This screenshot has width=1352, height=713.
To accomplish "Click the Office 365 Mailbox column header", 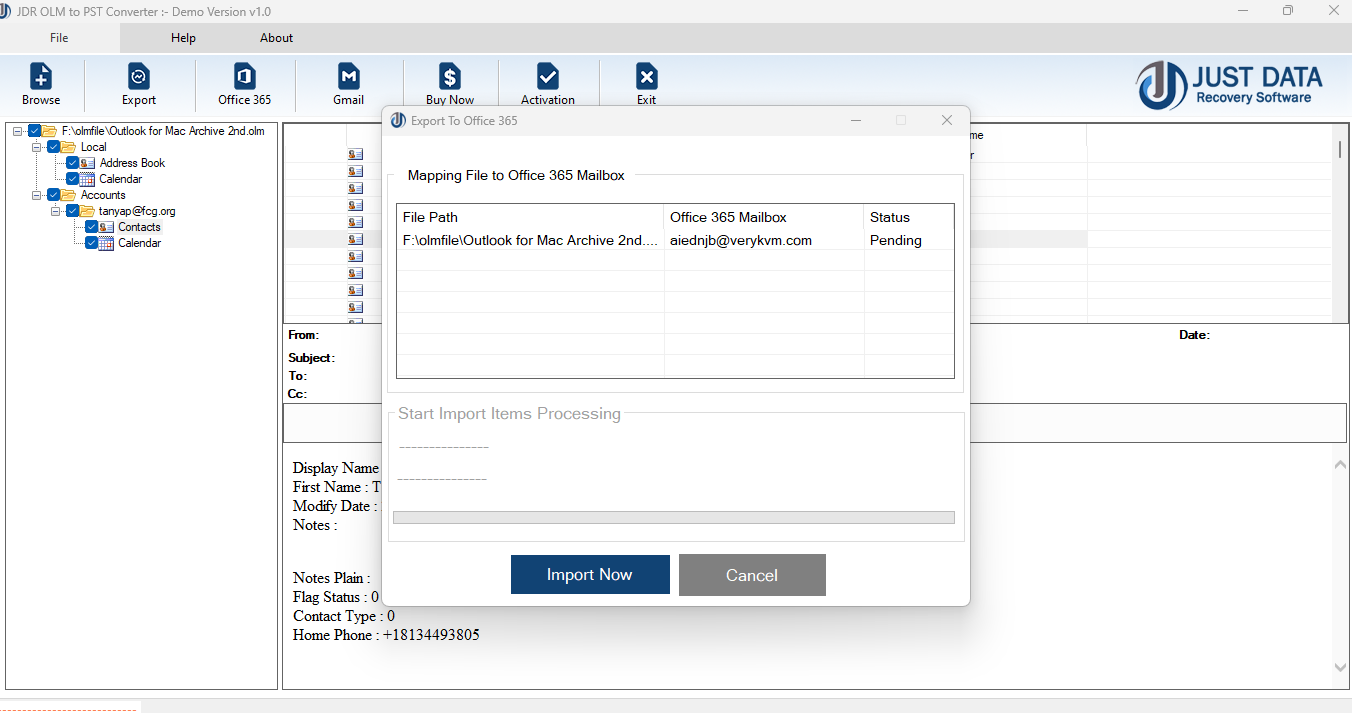I will click(764, 217).
